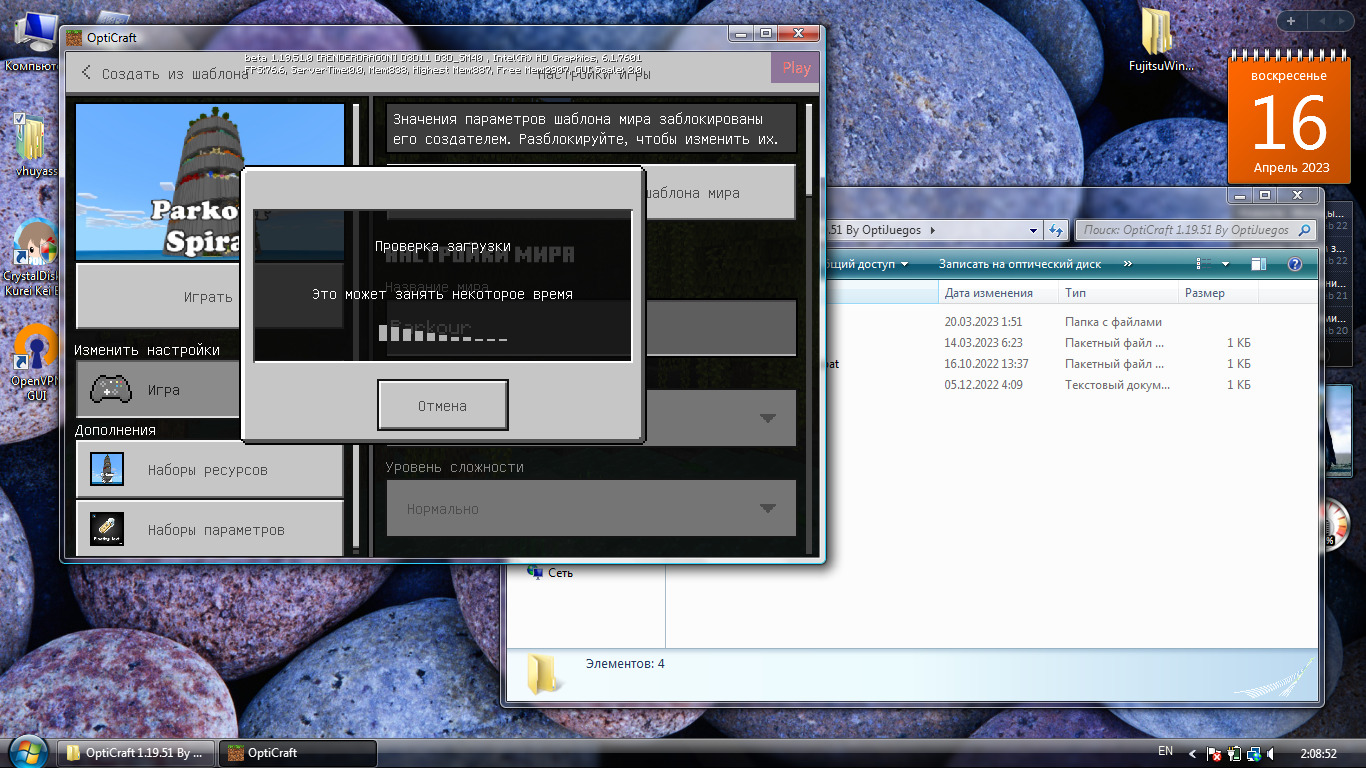
Task: Click the network tray icon
Action: click(x=1252, y=753)
